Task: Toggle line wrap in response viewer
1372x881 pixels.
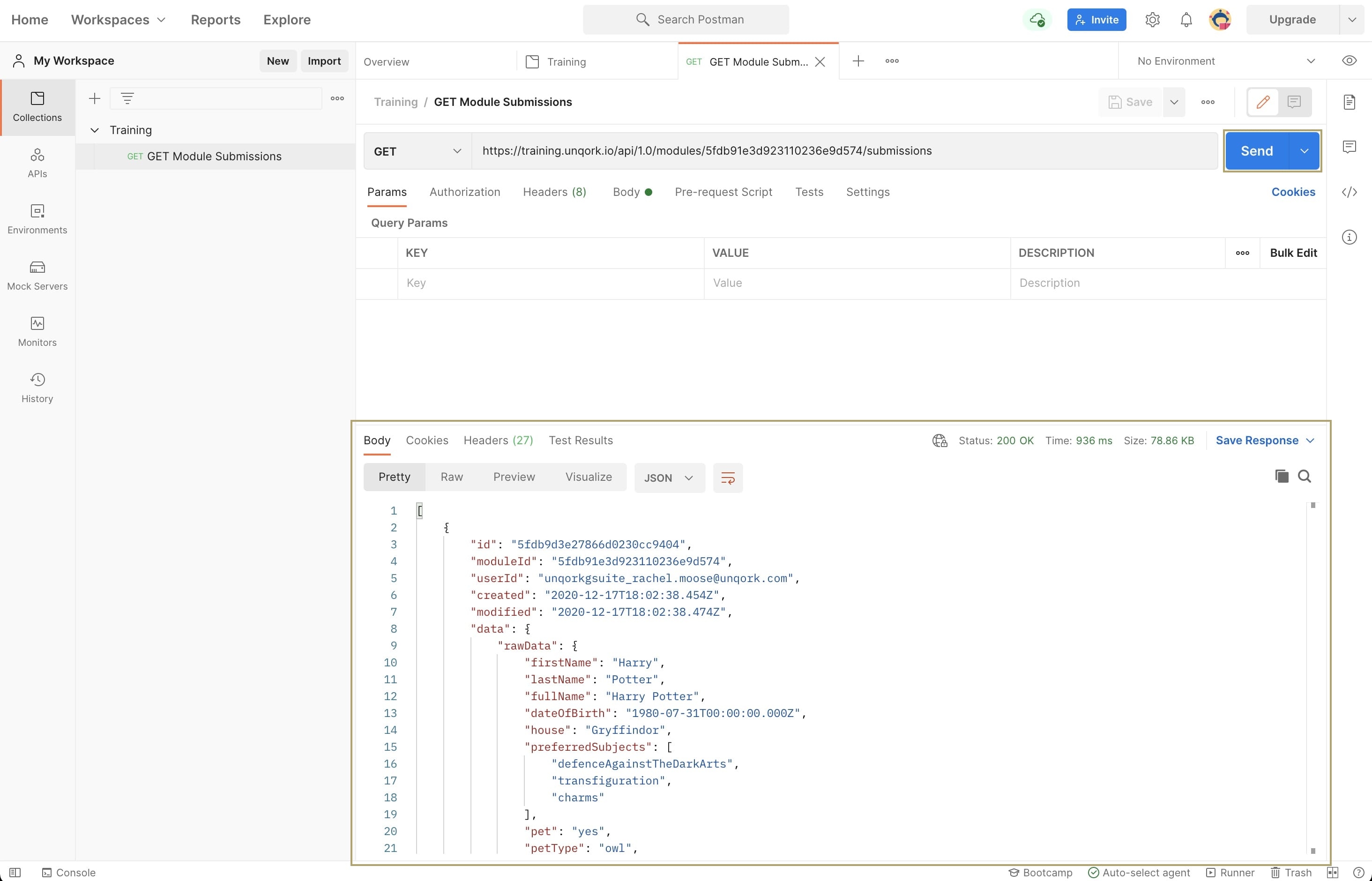Action: pos(727,478)
